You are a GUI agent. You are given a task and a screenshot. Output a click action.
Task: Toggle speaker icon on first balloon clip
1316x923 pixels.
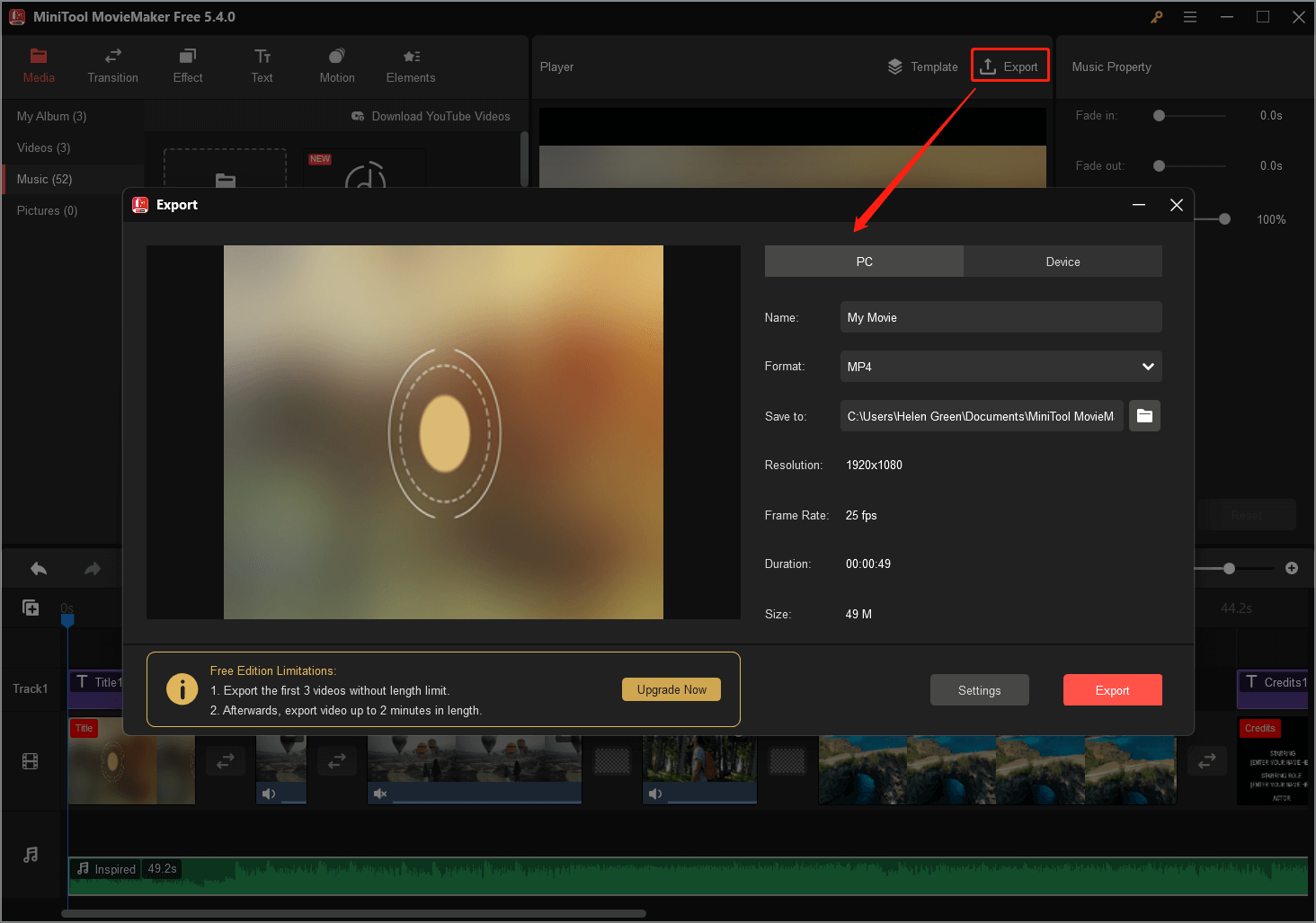pos(268,794)
